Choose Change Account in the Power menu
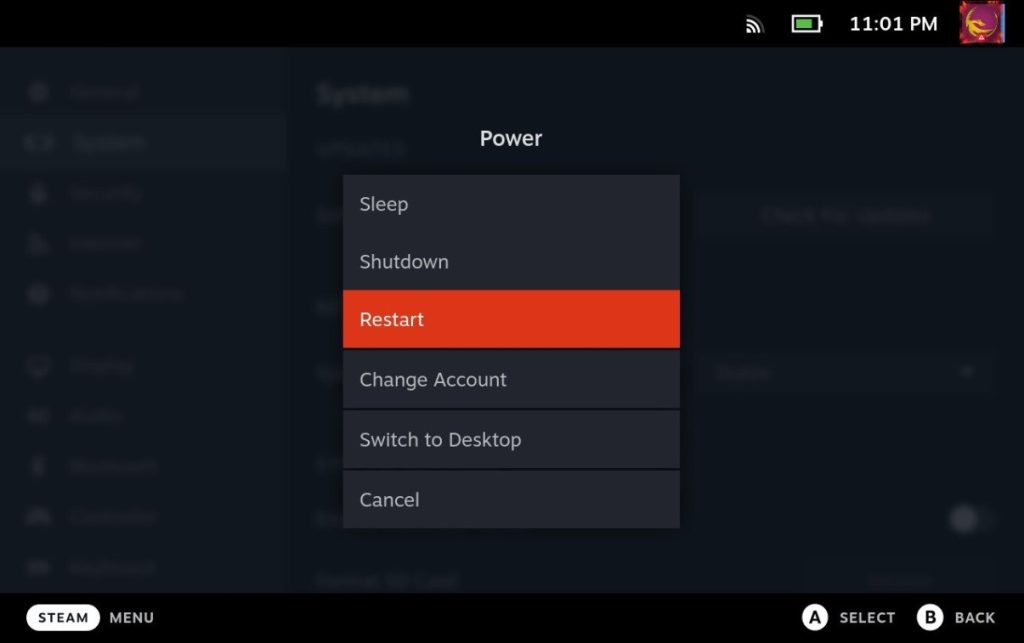 511,379
